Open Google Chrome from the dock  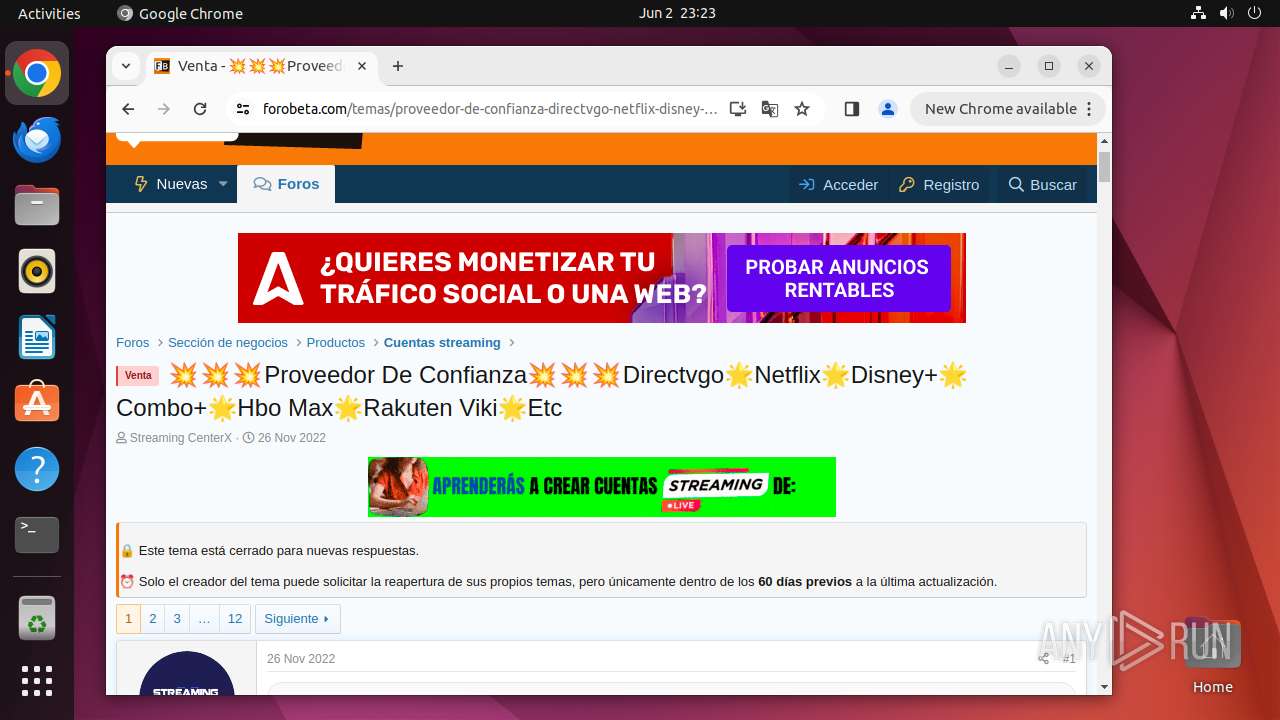37,74
